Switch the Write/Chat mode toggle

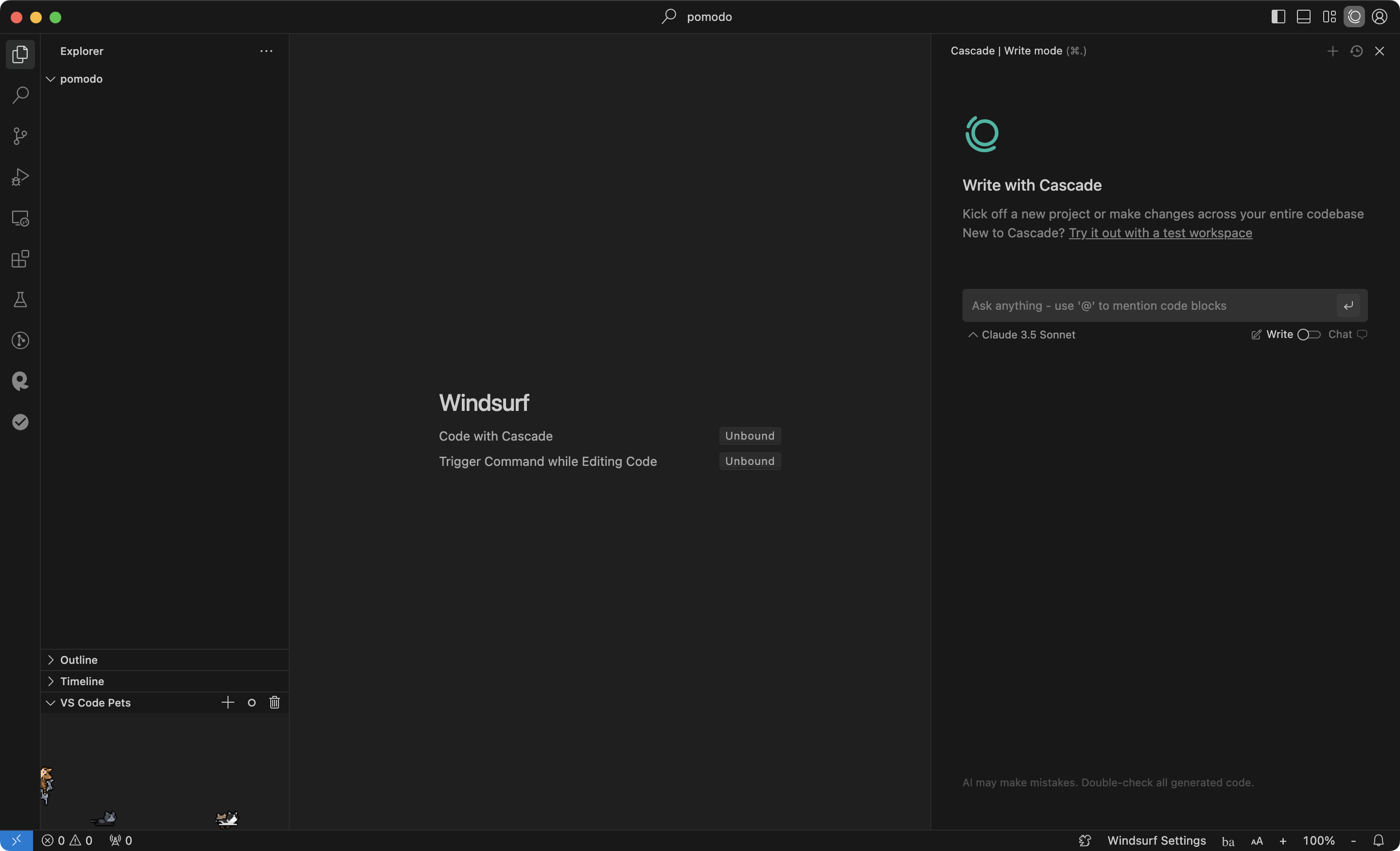coord(1309,335)
